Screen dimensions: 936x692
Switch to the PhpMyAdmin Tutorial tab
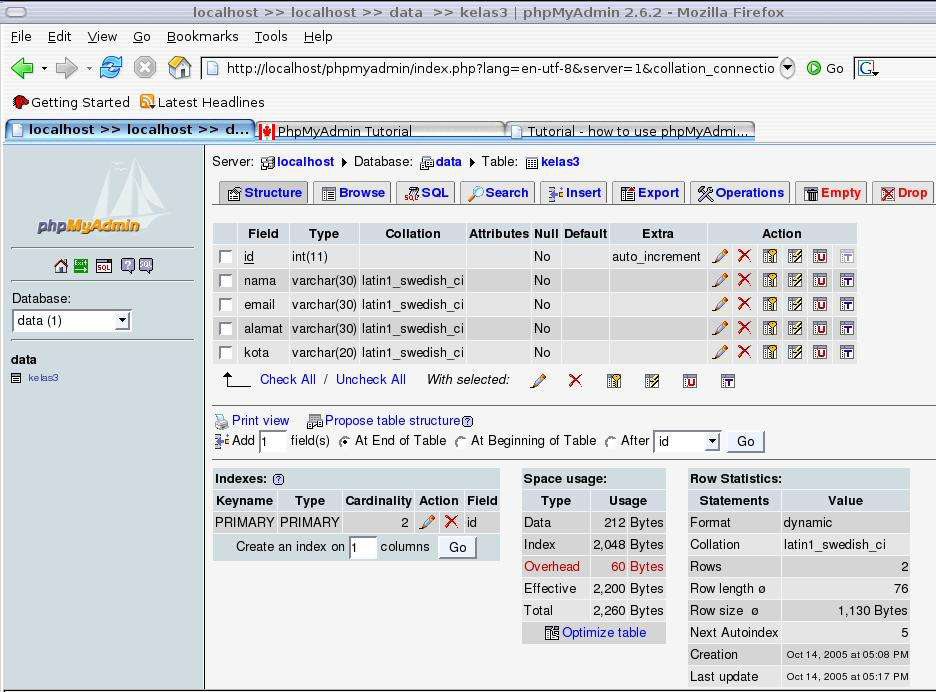381,131
